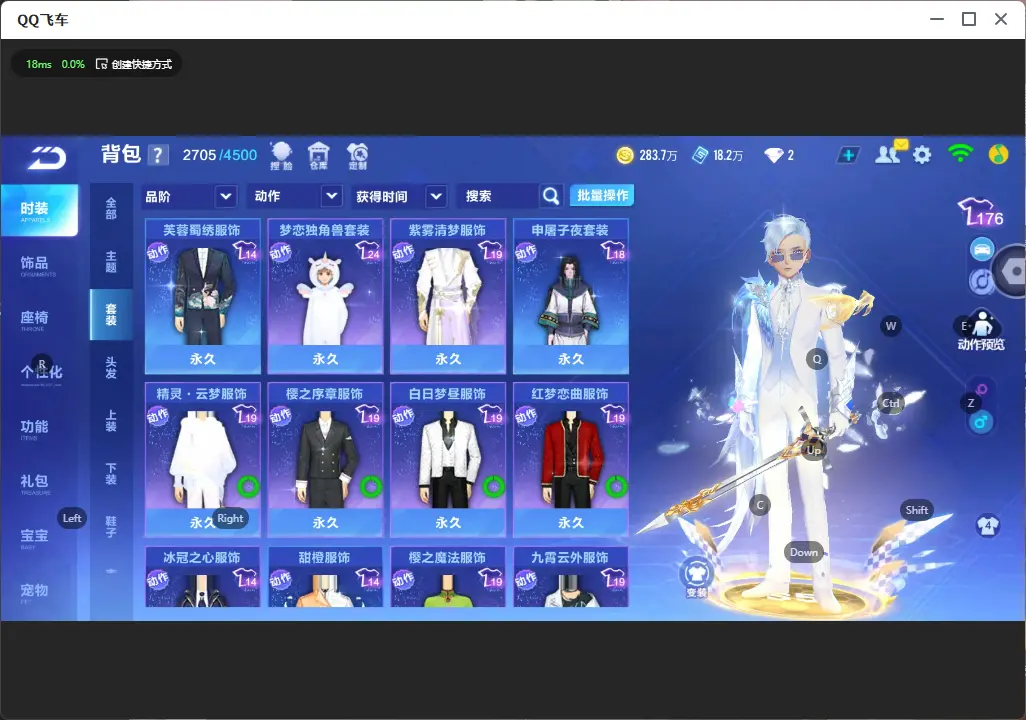
Task: Select the 头发 hair subcategory
Action: pyautogui.click(x=111, y=368)
